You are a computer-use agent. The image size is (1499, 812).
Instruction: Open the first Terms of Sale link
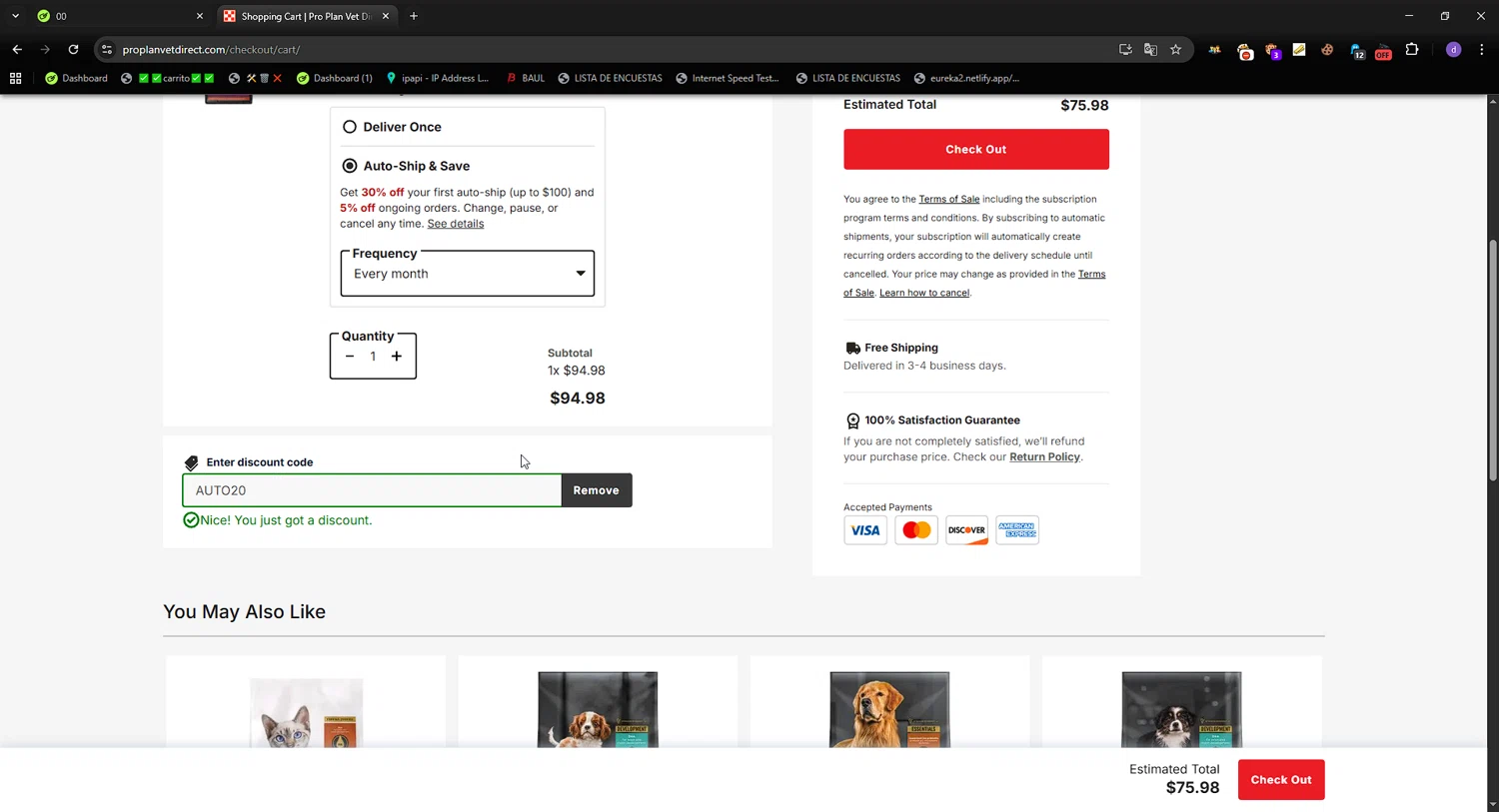click(949, 200)
